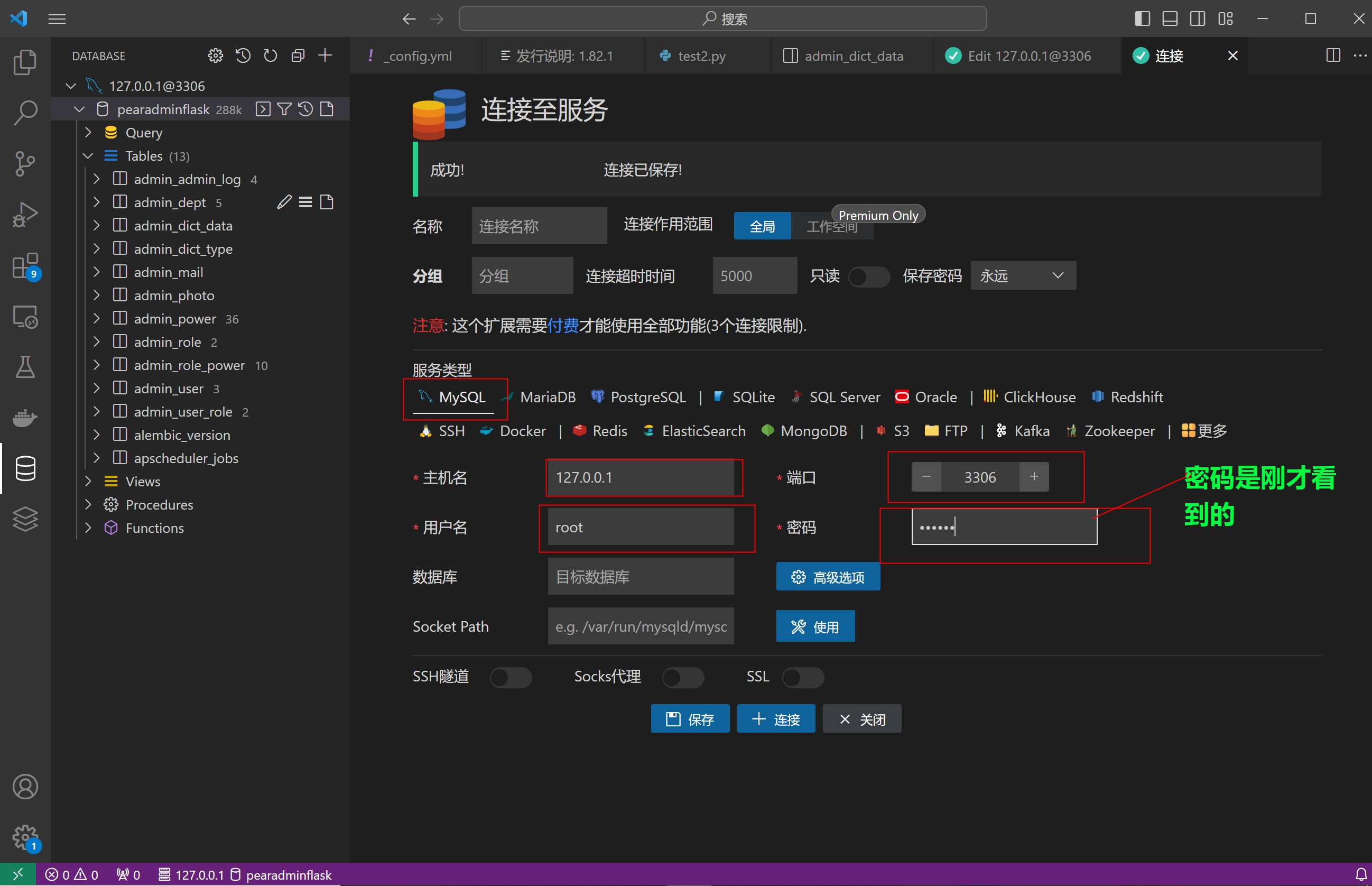1372x886 pixels.
Task: Open Database view in activity bar
Action: coord(25,468)
